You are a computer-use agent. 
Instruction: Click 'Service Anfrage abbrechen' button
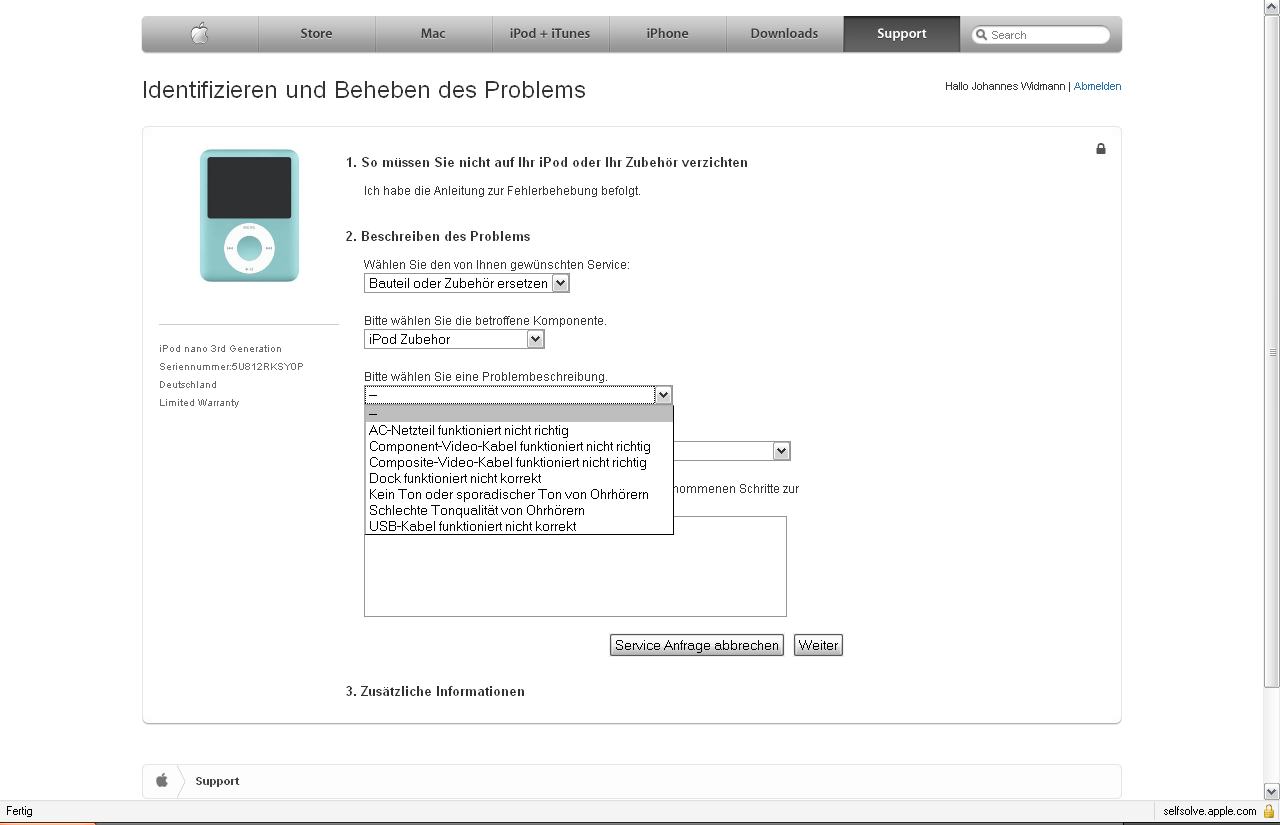(x=697, y=645)
